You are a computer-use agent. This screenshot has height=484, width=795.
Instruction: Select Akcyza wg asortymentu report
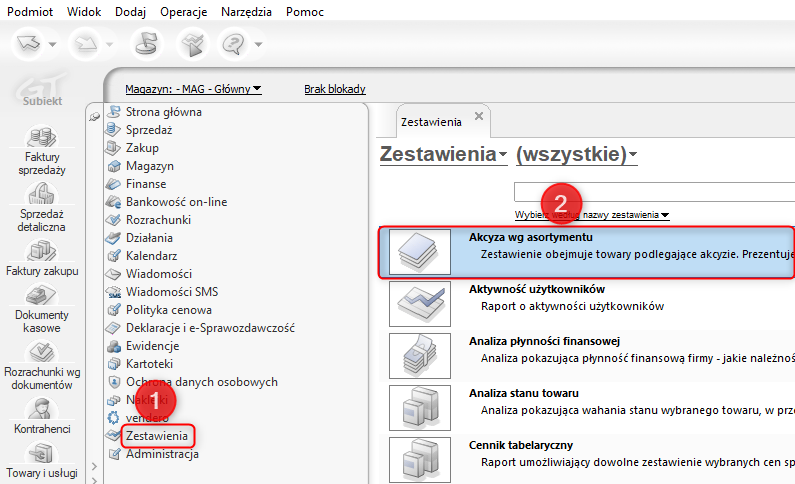point(587,252)
